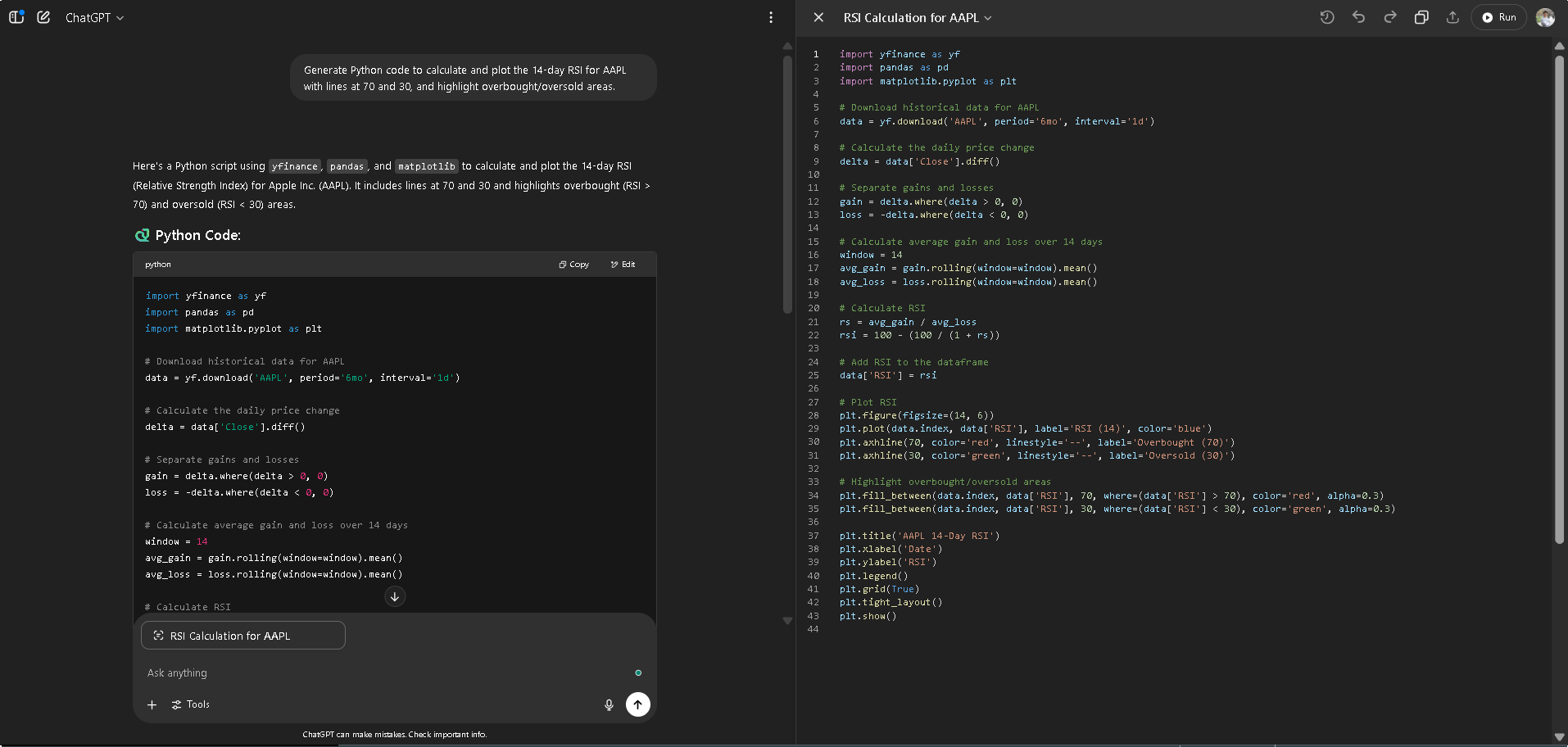Click 'ChatGPT can make mistakes' footer notice
The image size is (1568, 747).
(x=395, y=735)
